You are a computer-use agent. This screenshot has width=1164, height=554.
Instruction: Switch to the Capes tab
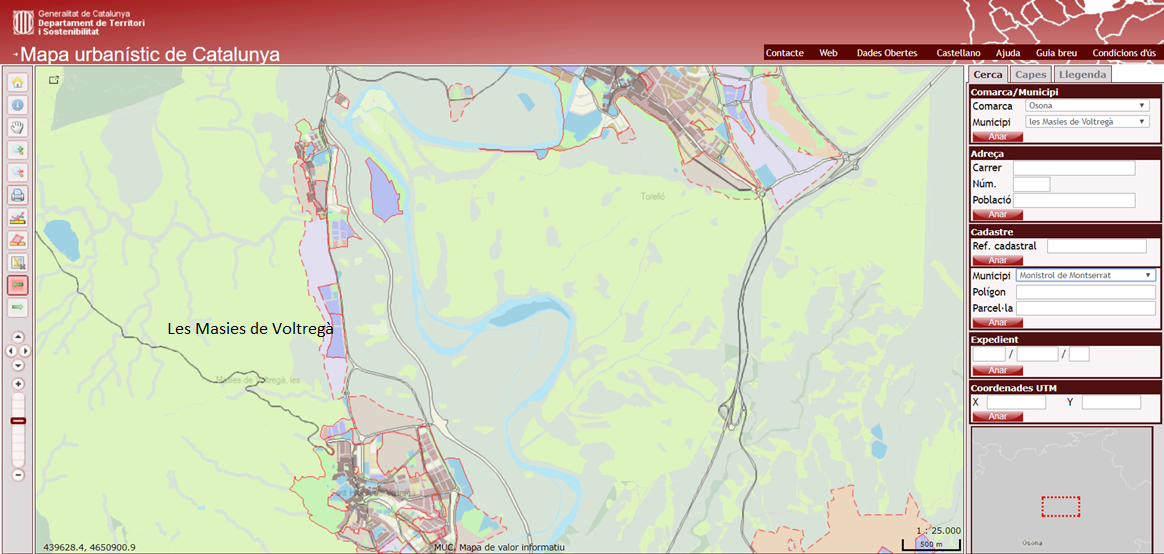point(1030,74)
